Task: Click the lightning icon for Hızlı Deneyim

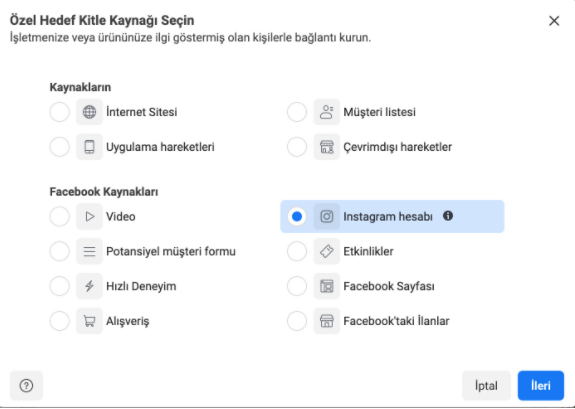Action: (89, 286)
